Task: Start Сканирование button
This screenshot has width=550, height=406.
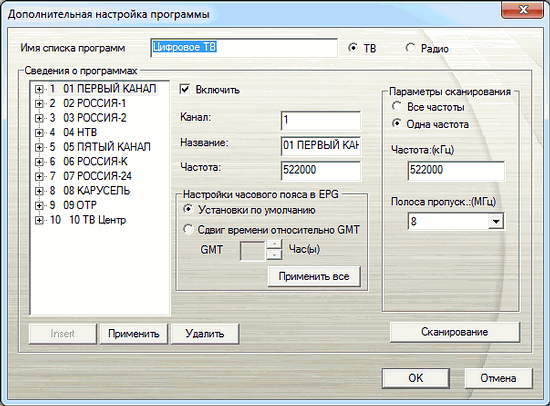Action: (455, 332)
